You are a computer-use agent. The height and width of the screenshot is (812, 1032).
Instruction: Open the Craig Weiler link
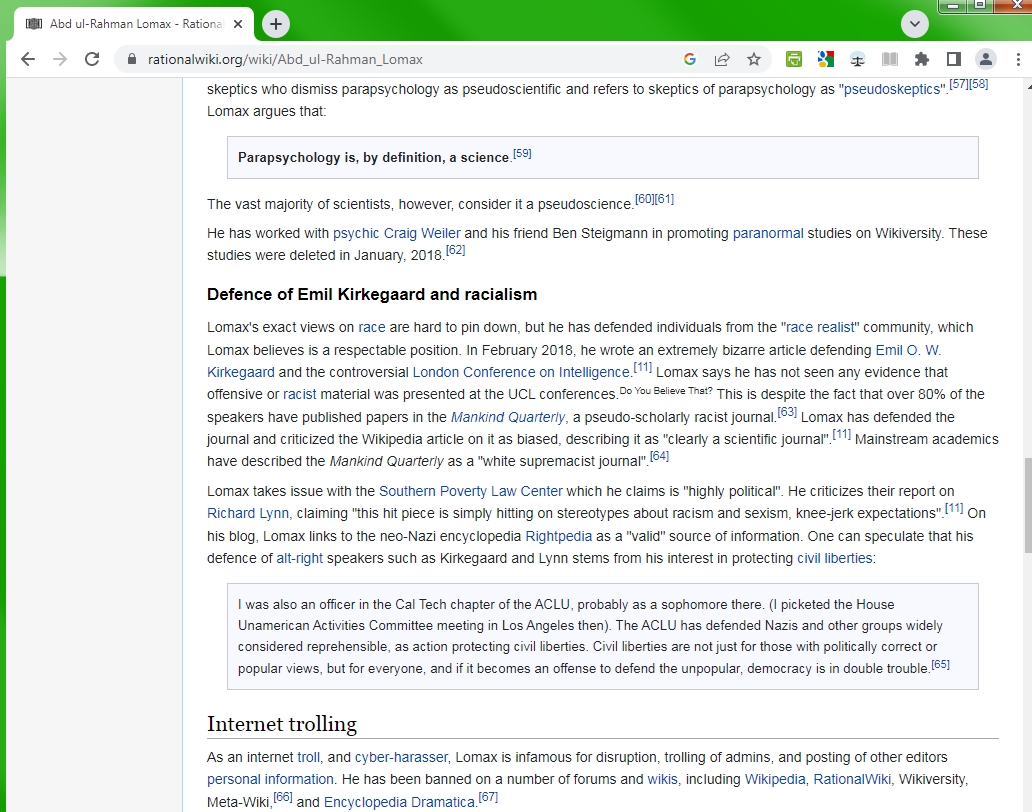point(422,233)
